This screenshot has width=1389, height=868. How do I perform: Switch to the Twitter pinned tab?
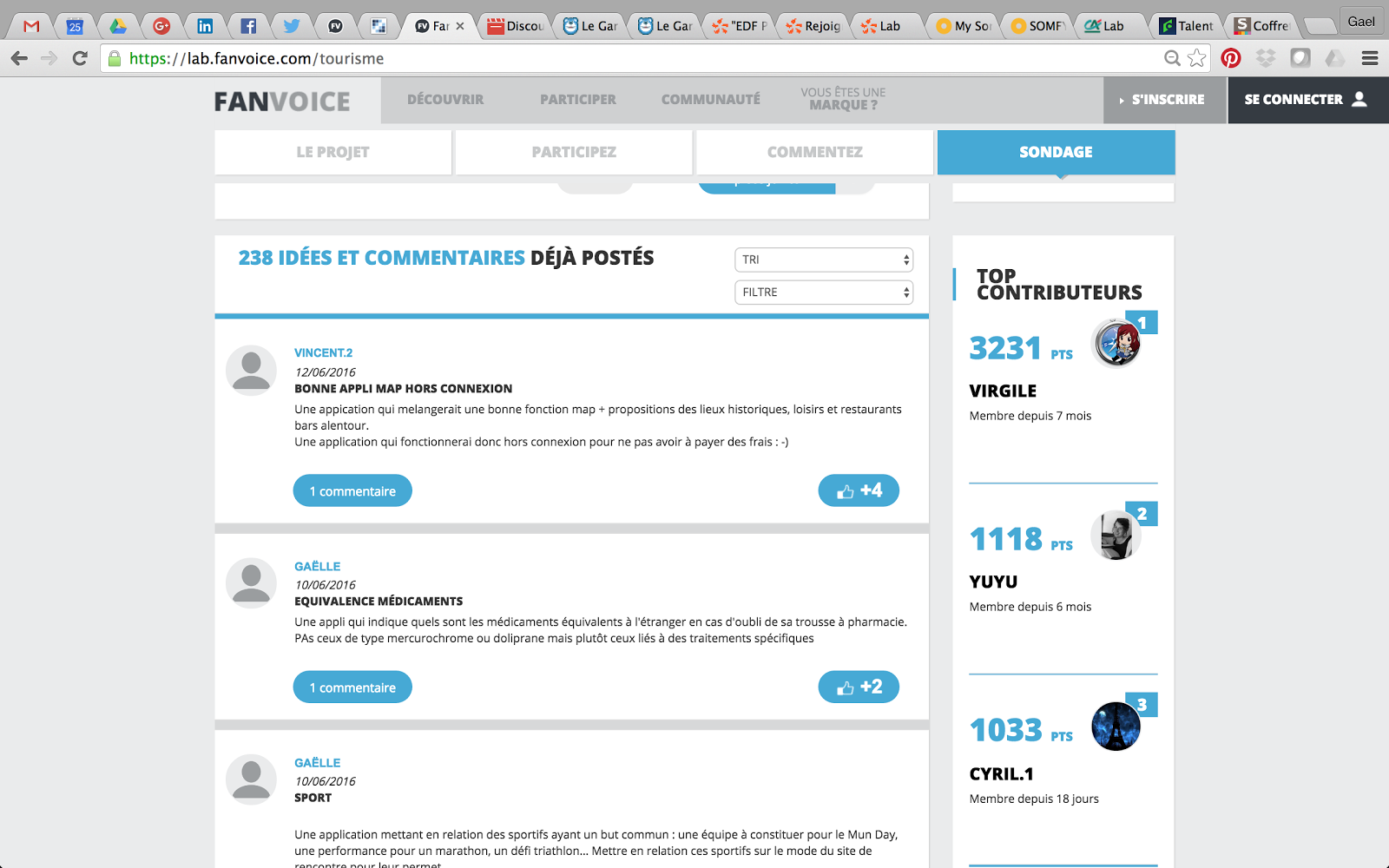coord(292,26)
